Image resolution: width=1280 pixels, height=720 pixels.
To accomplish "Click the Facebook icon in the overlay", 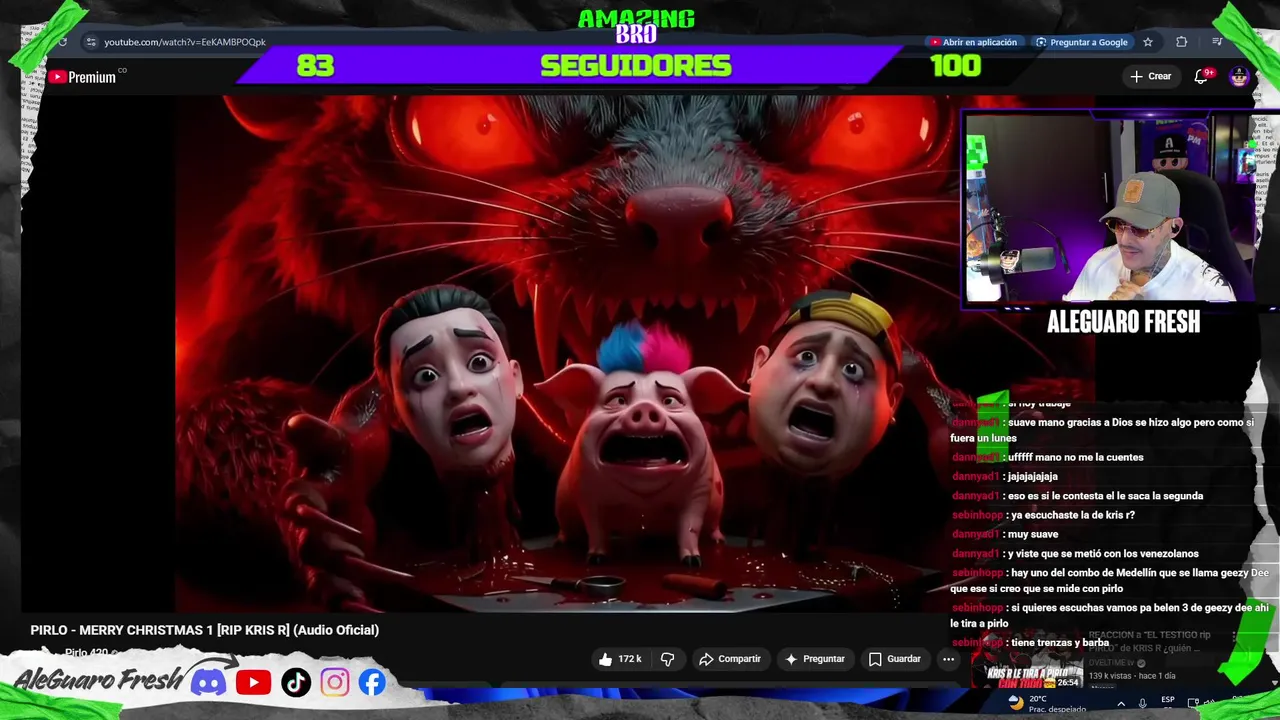I will (372, 683).
